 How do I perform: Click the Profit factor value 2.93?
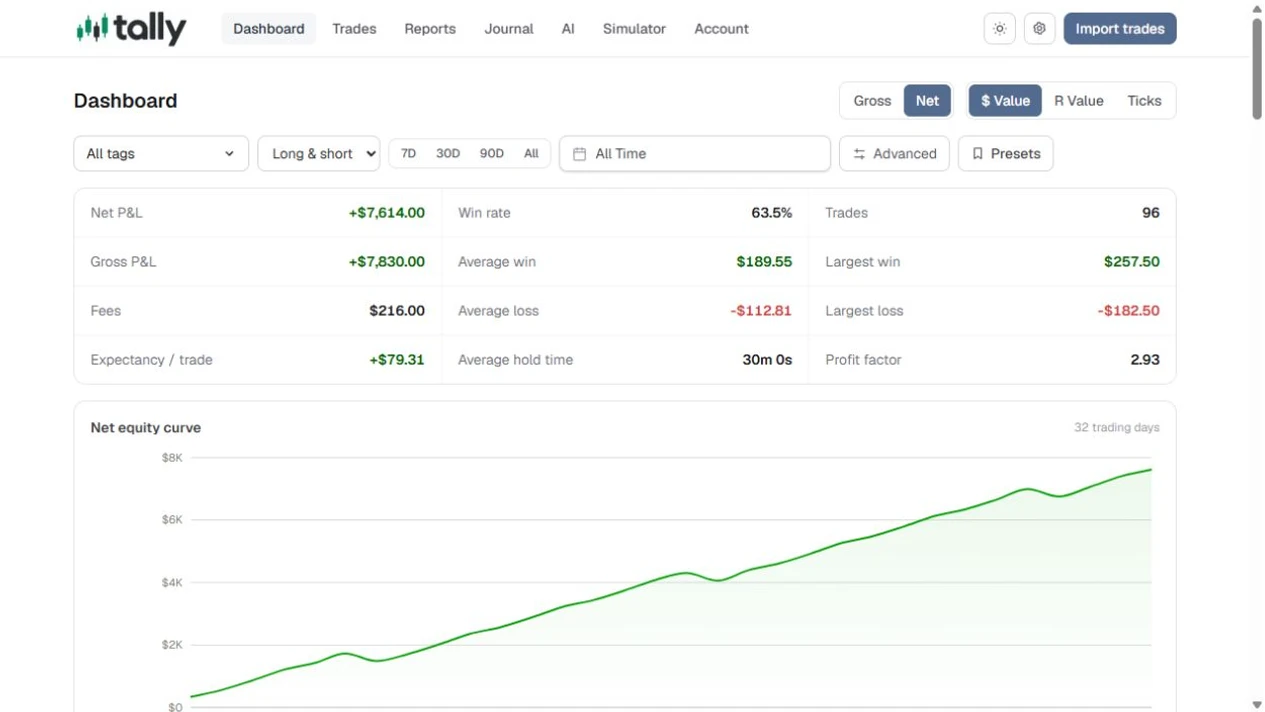click(x=1145, y=360)
